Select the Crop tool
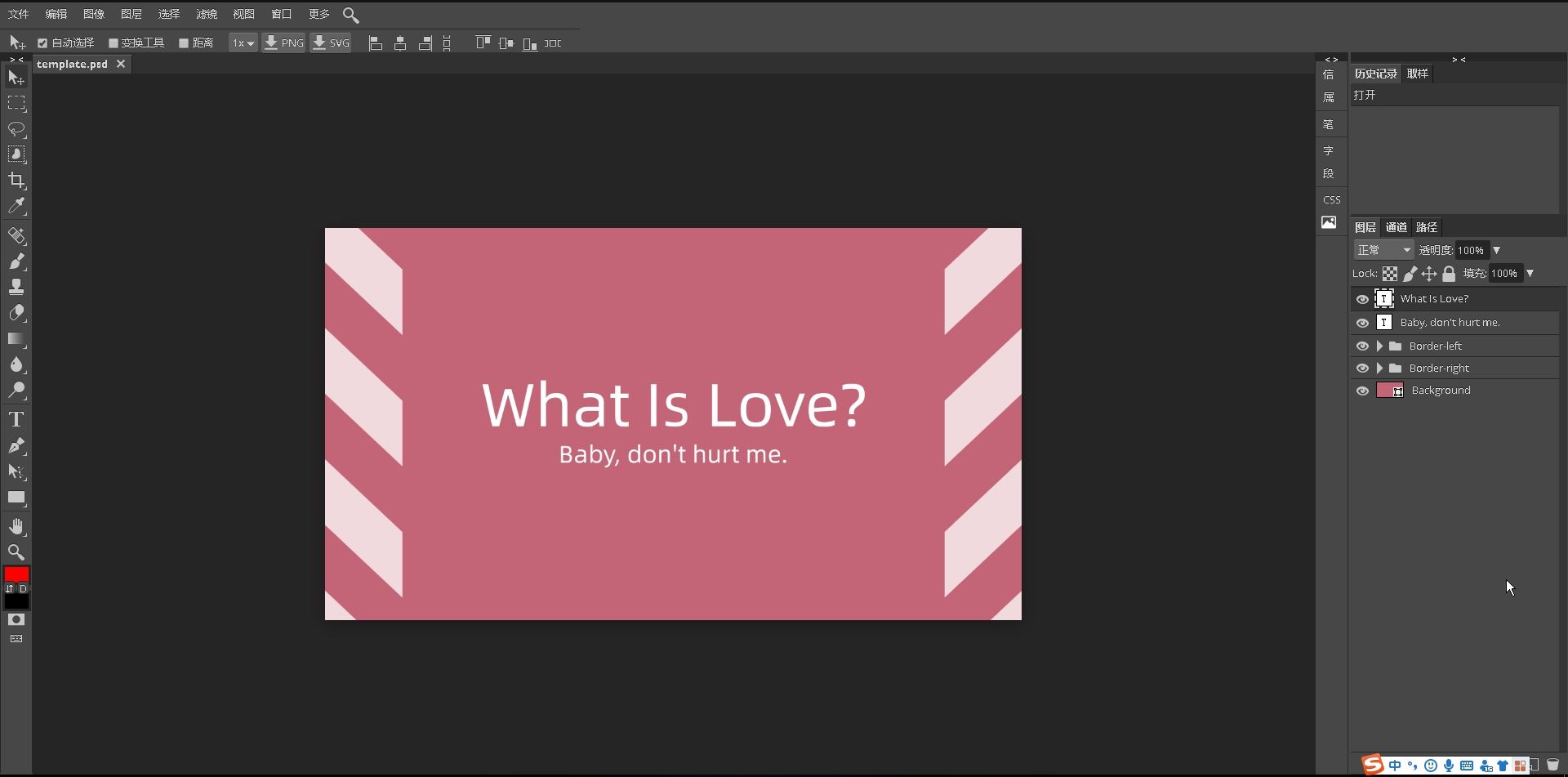Viewport: 1568px width, 777px height. tap(16, 180)
